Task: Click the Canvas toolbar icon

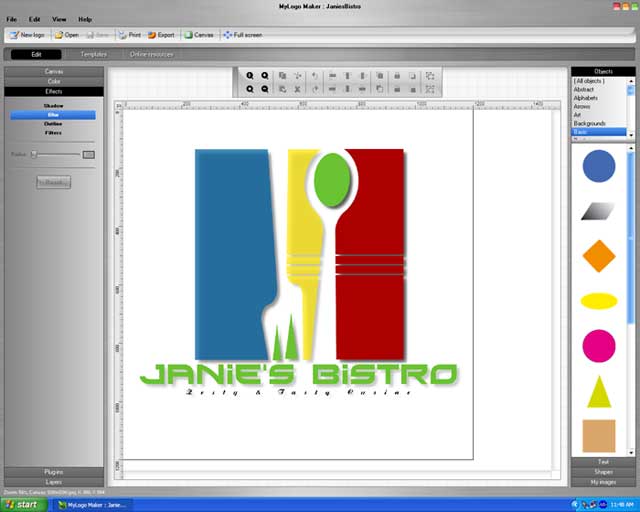Action: [198, 34]
